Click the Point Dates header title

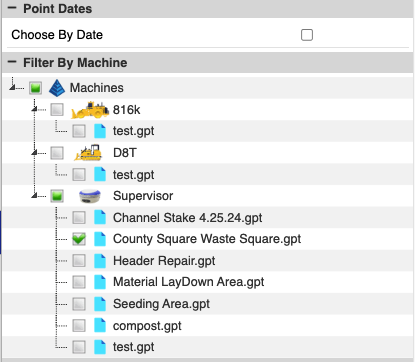(58, 9)
